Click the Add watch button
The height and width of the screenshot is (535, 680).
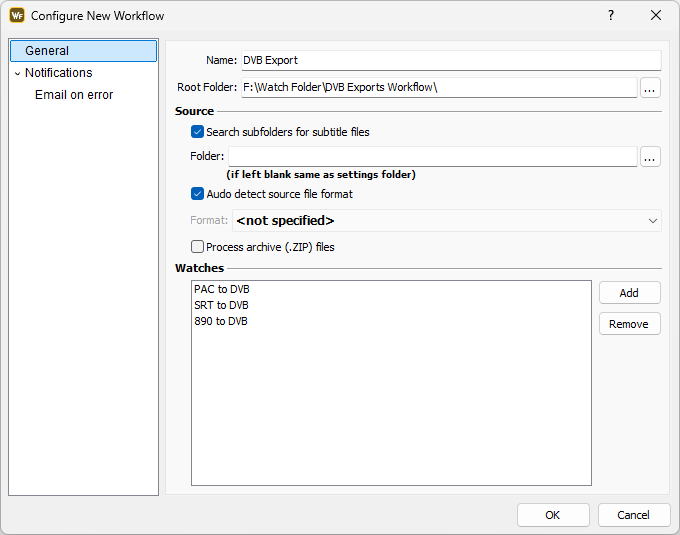point(629,293)
